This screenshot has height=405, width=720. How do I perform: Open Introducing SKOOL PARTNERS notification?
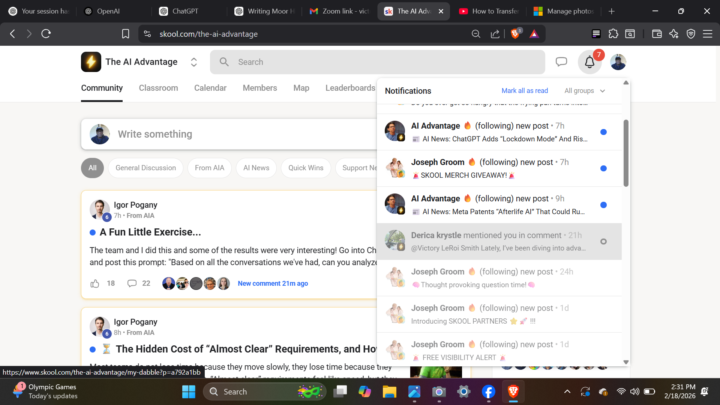(x=499, y=314)
